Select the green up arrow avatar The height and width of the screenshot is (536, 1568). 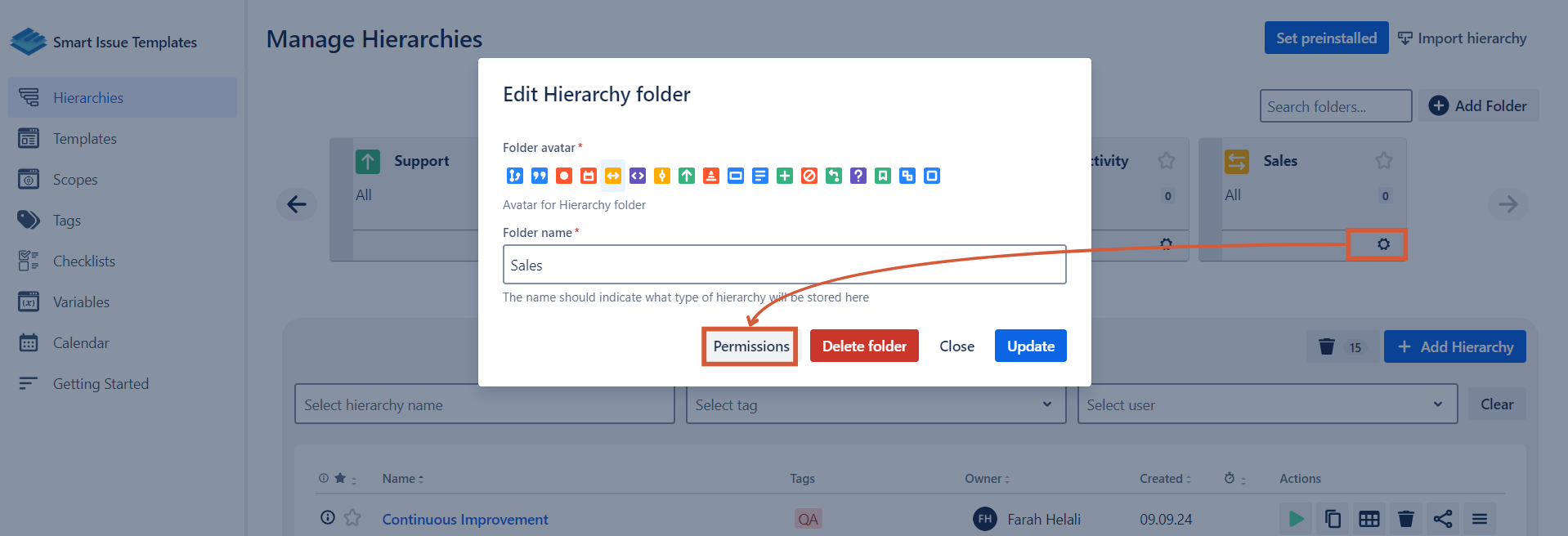click(x=686, y=176)
